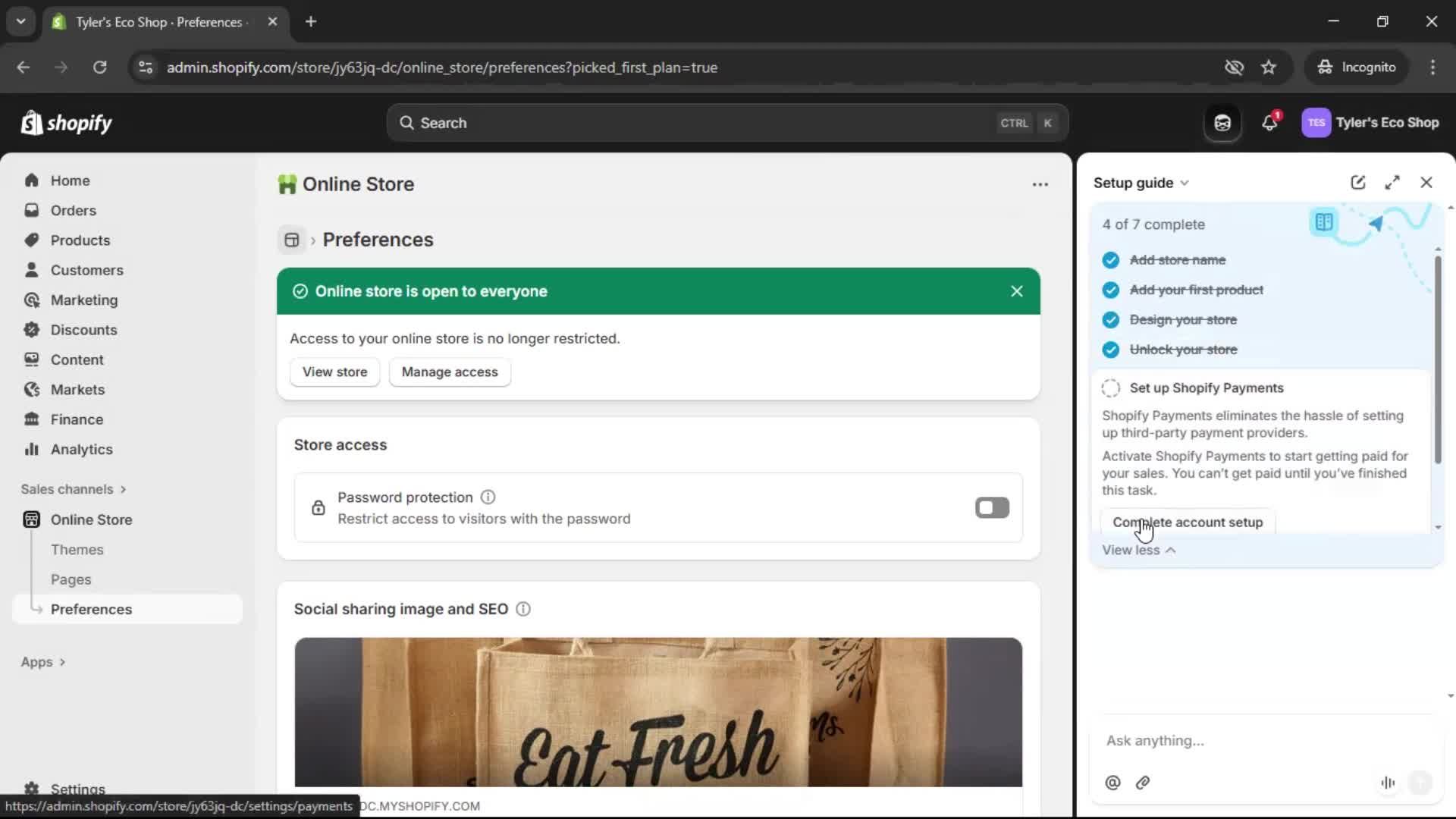
Task: Switch to the Themes page
Action: click(77, 549)
